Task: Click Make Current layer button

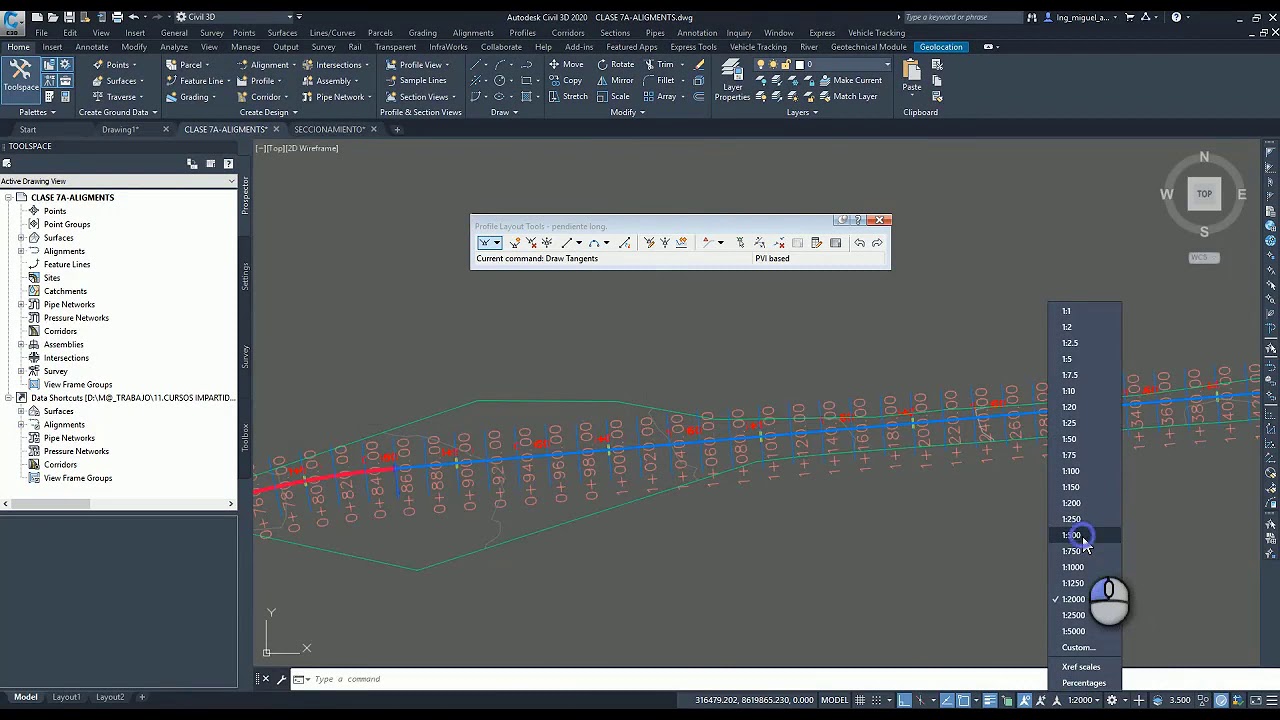Action: 850,80
